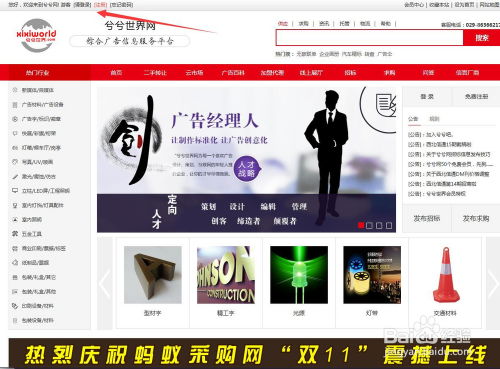Open 线上展厅 in the navigation bar
500x369 pixels.
311,73
